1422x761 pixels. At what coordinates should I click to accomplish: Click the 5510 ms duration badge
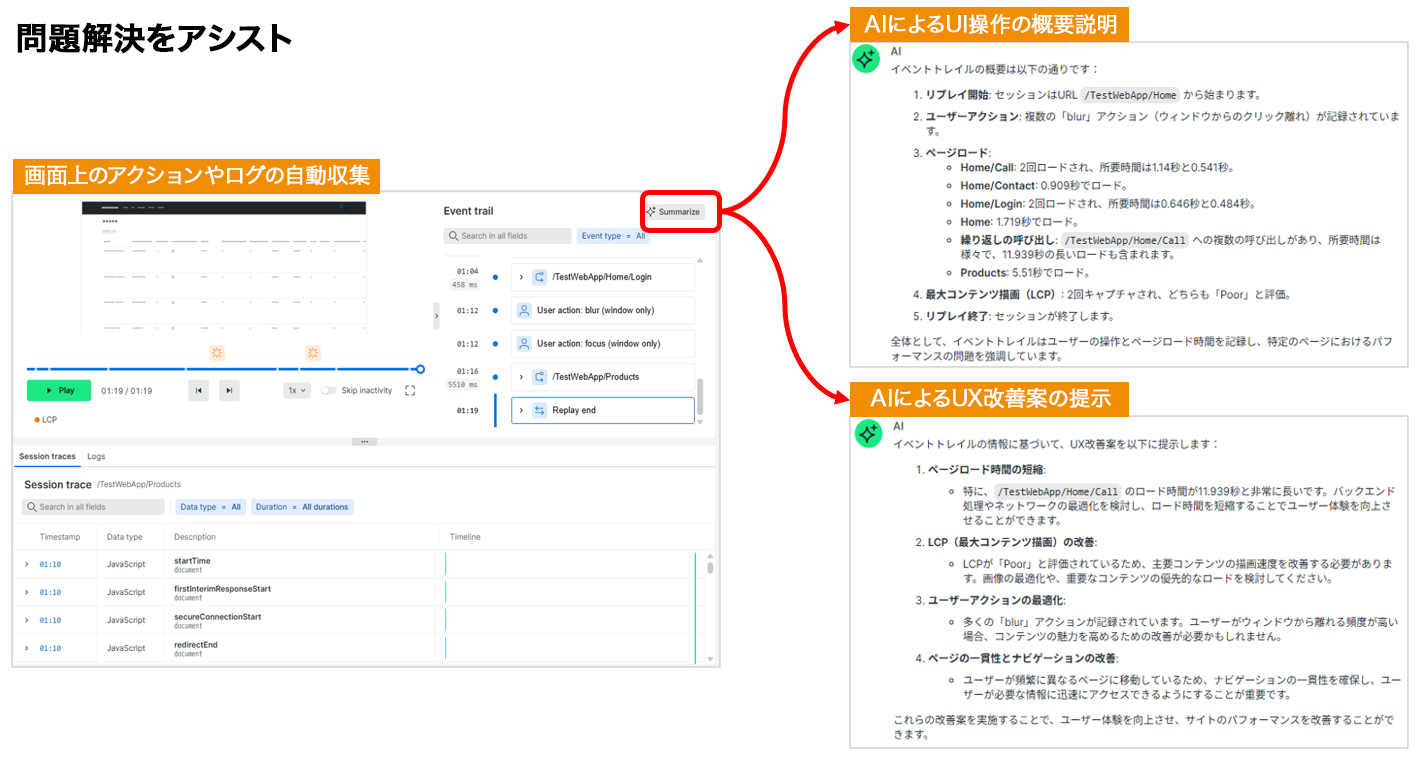463,385
